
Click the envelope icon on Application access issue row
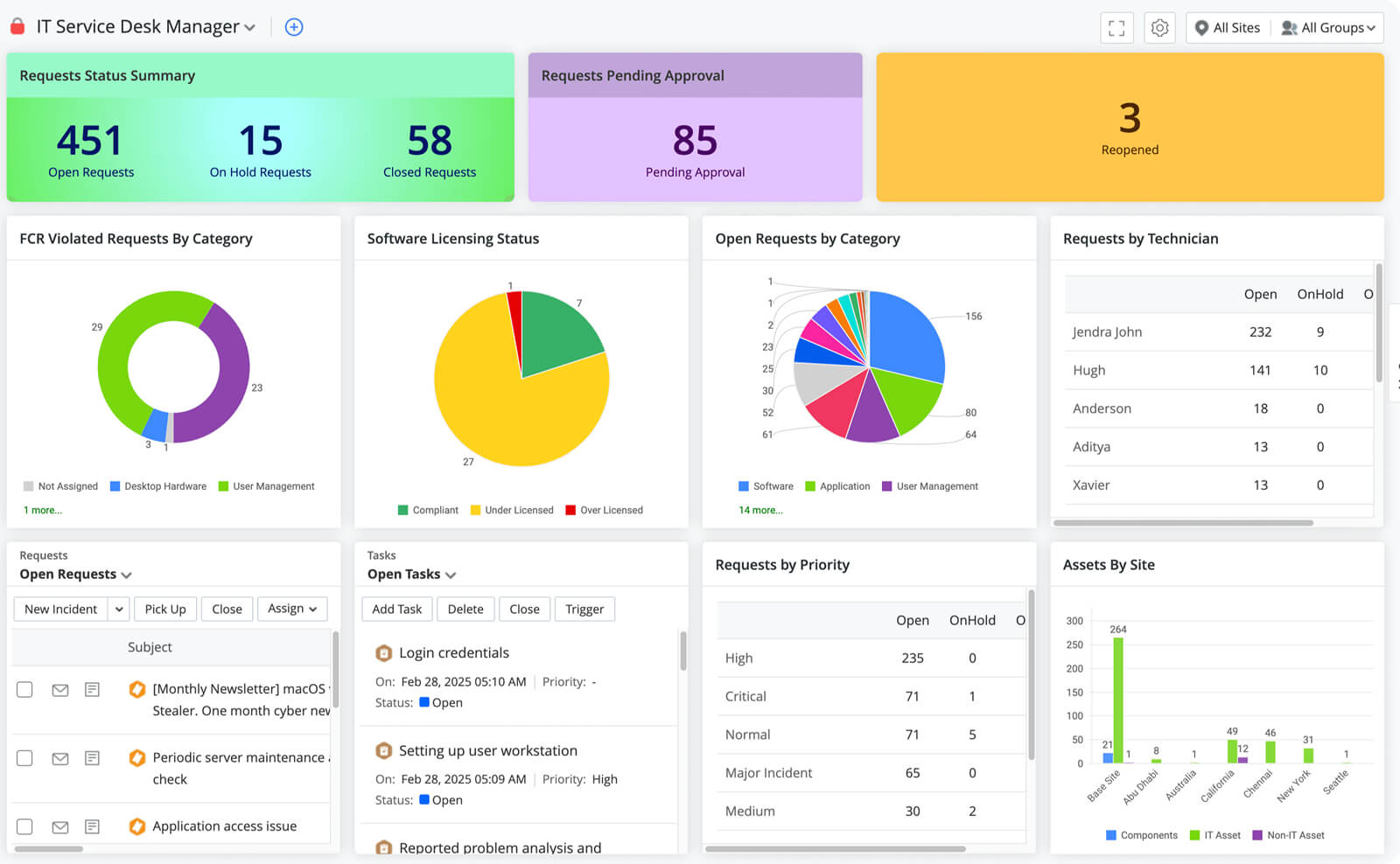click(59, 826)
